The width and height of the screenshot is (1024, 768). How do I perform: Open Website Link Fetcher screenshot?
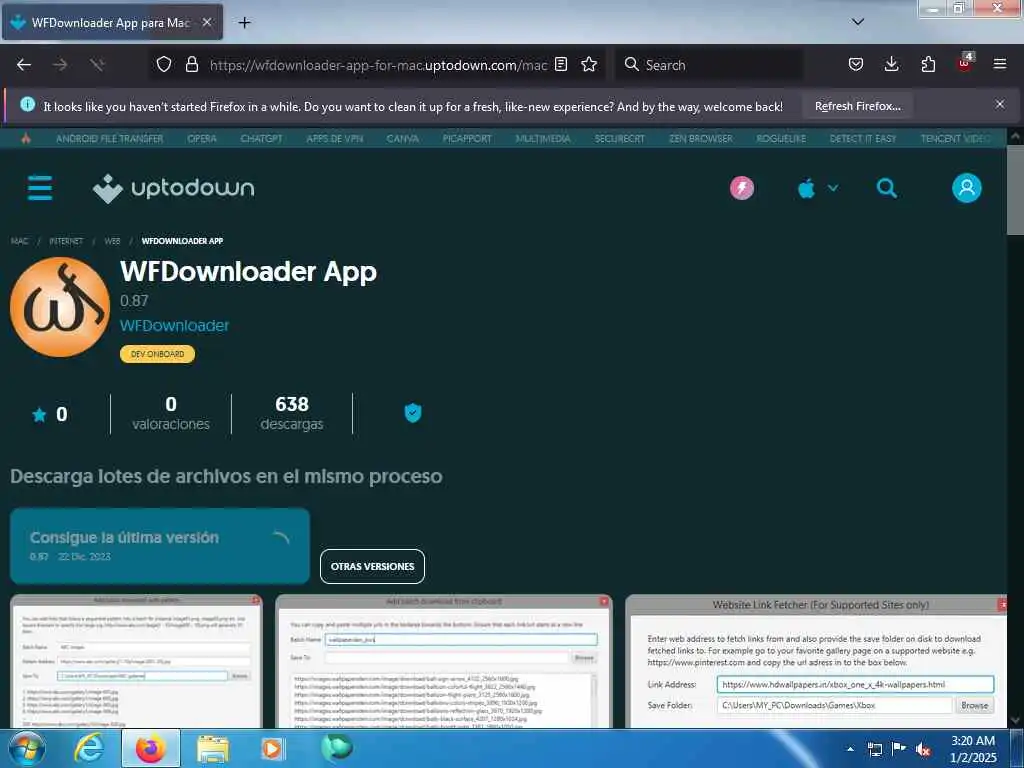[816, 661]
